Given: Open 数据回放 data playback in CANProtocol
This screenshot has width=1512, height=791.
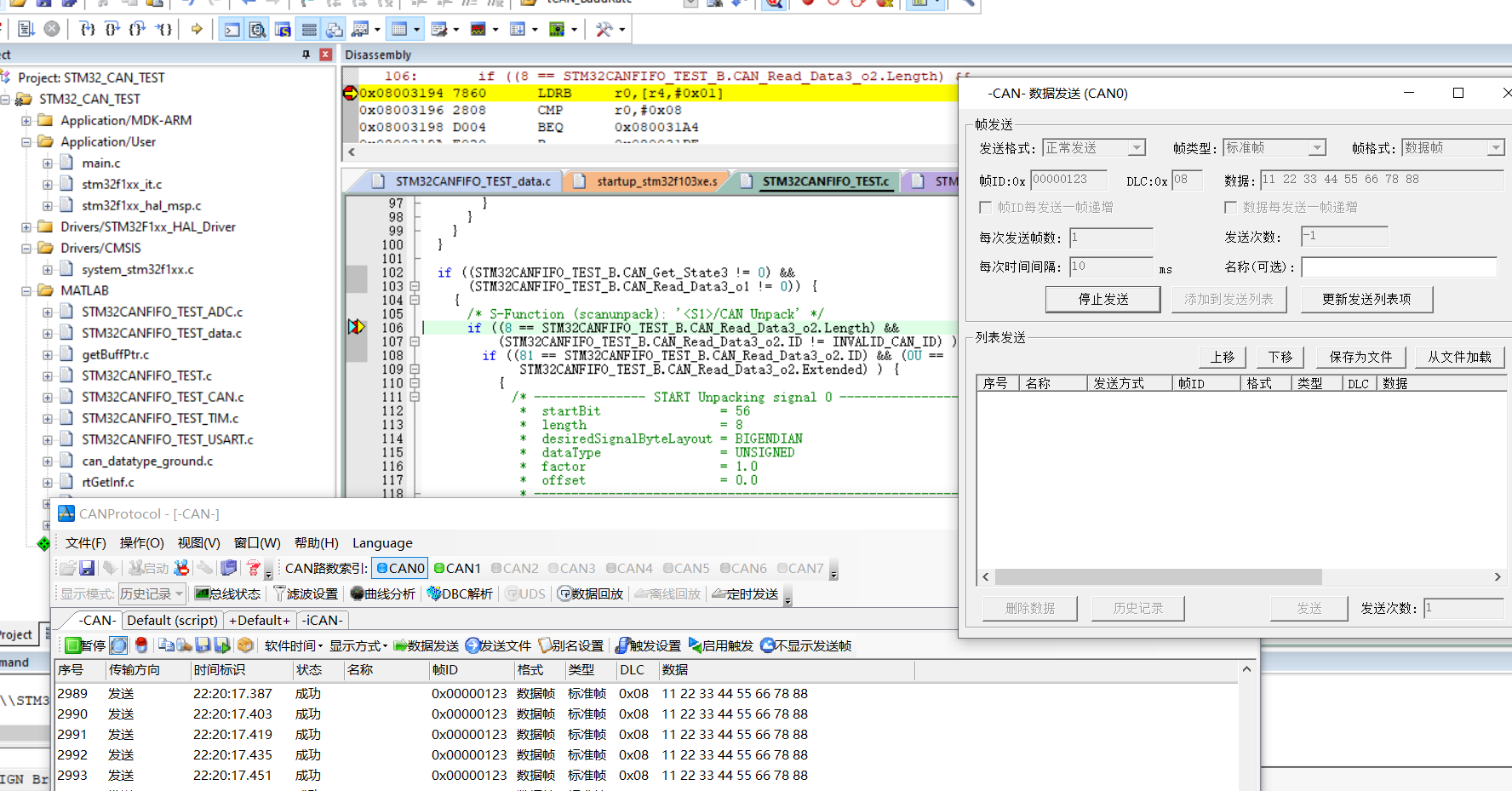Looking at the screenshot, I should (591, 593).
